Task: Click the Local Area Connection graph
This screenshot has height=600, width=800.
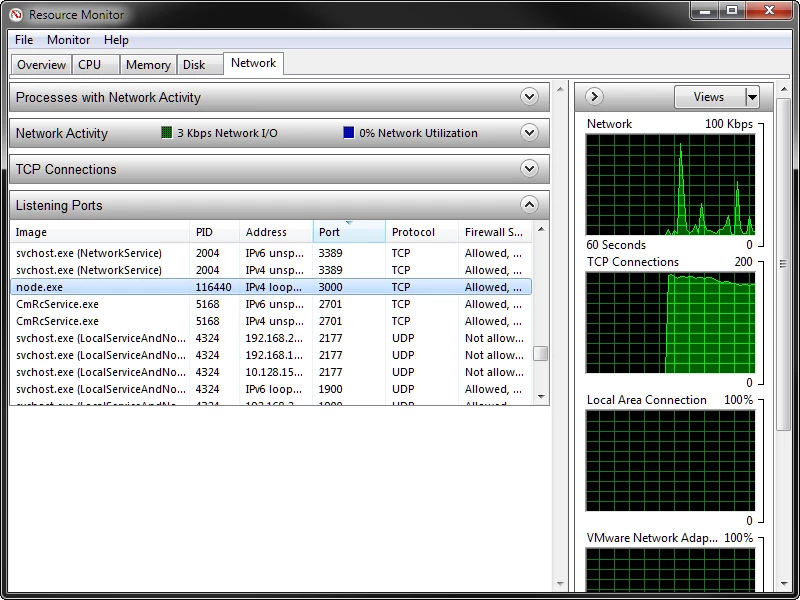Action: coord(670,458)
